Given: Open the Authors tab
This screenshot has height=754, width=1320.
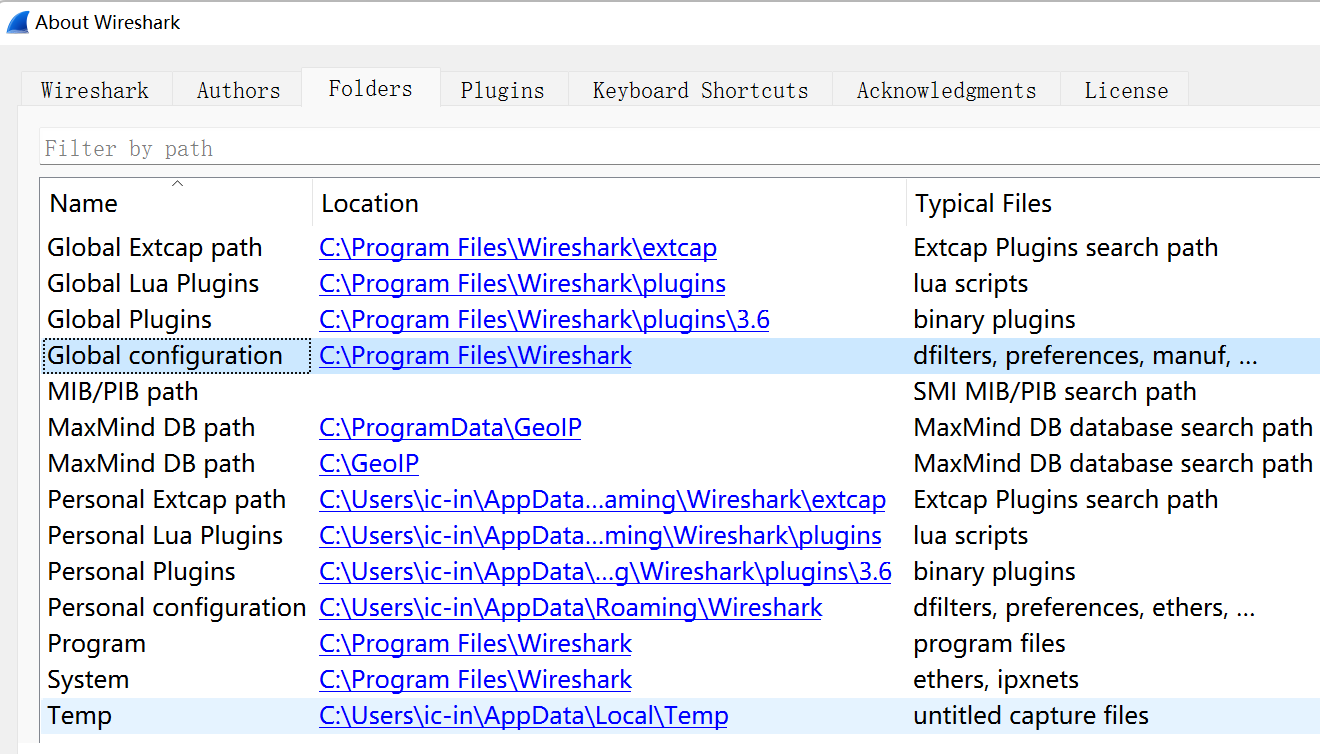Looking at the screenshot, I should pos(238,90).
